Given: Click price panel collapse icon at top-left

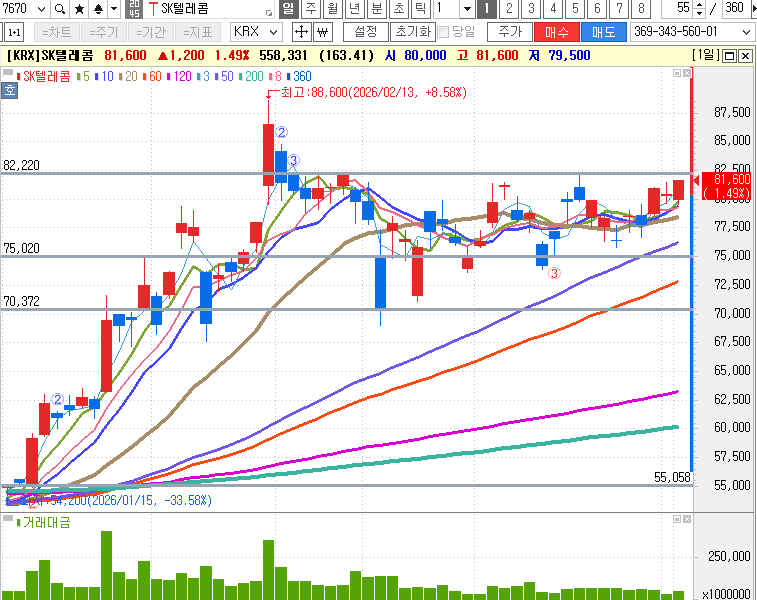Looking at the screenshot, I should tap(8, 73).
